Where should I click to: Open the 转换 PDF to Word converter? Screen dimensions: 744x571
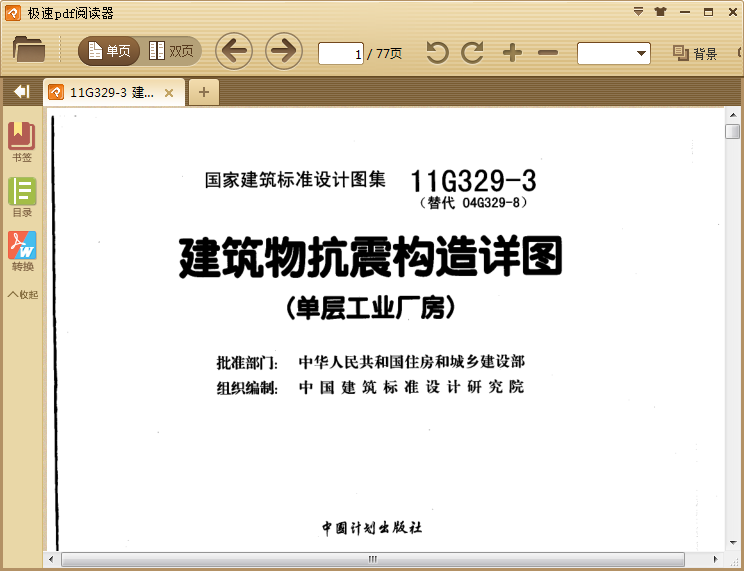coord(22,252)
